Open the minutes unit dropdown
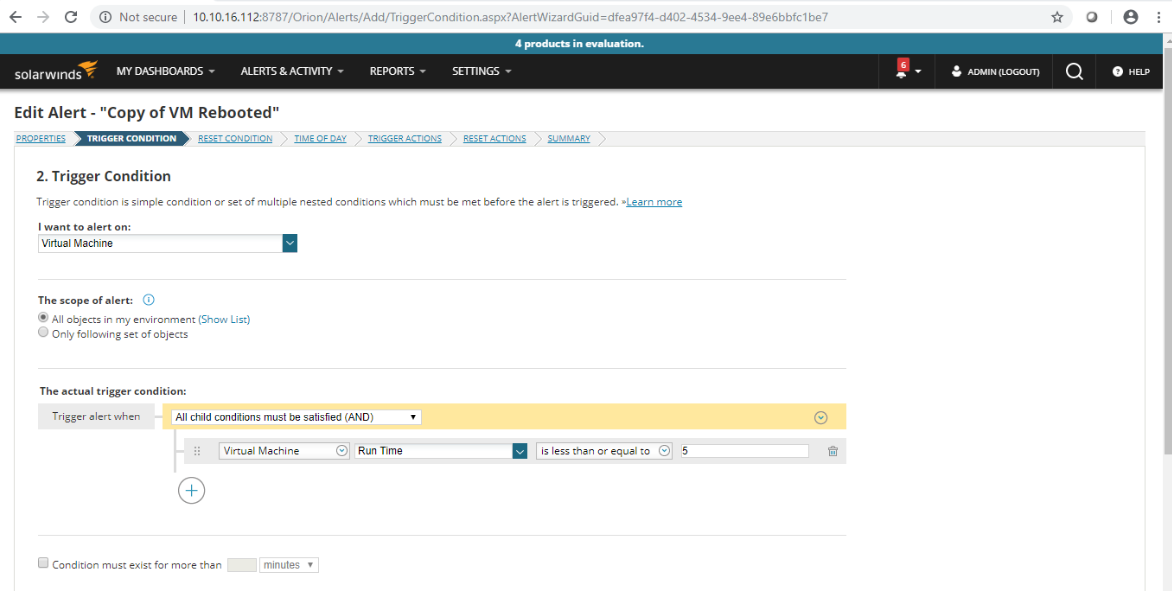This screenshot has width=1172, height=591. [x=289, y=565]
